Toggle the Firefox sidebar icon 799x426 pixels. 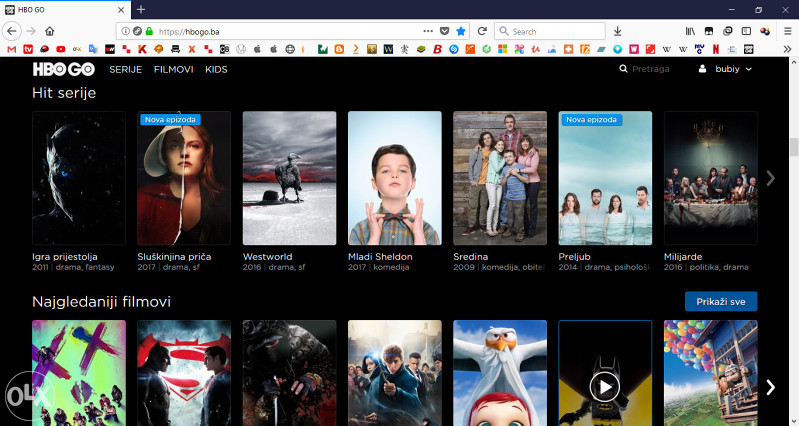746,31
